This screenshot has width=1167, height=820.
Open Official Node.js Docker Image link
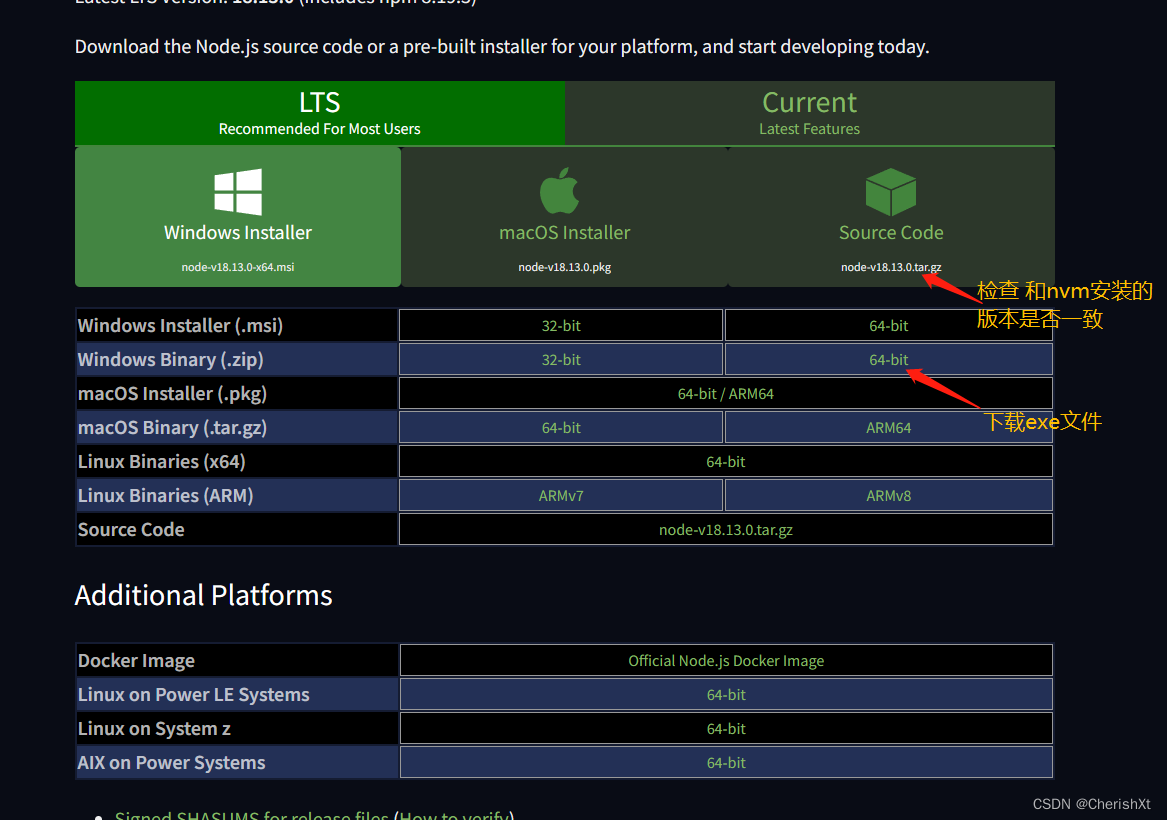pyautogui.click(x=726, y=661)
